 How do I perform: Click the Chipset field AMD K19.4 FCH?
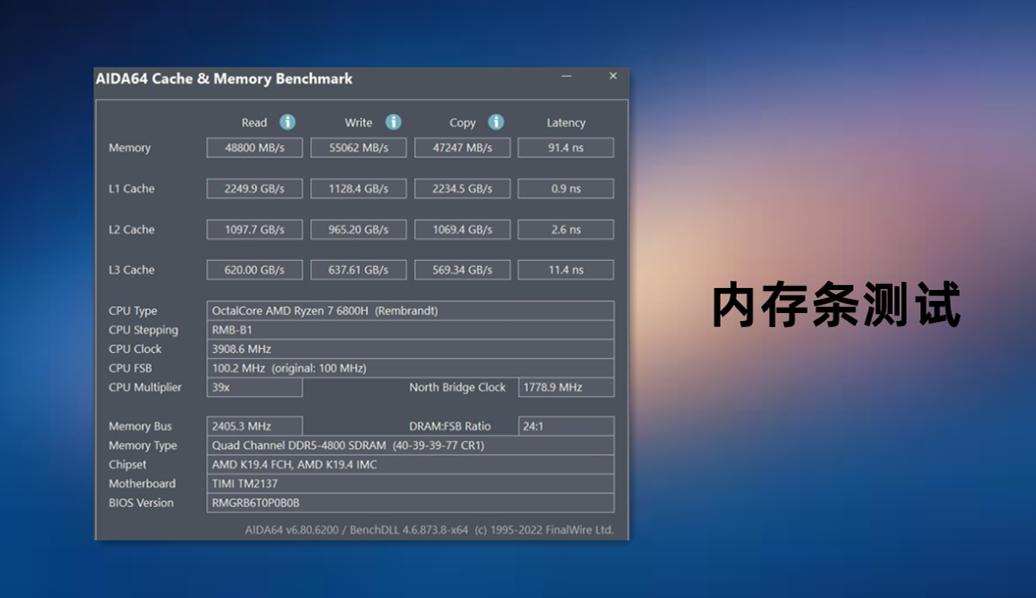pyautogui.click(x=410, y=464)
